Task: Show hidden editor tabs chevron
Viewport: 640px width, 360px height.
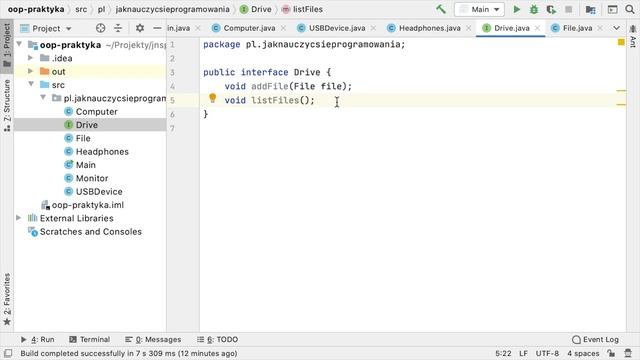Action: (x=616, y=28)
